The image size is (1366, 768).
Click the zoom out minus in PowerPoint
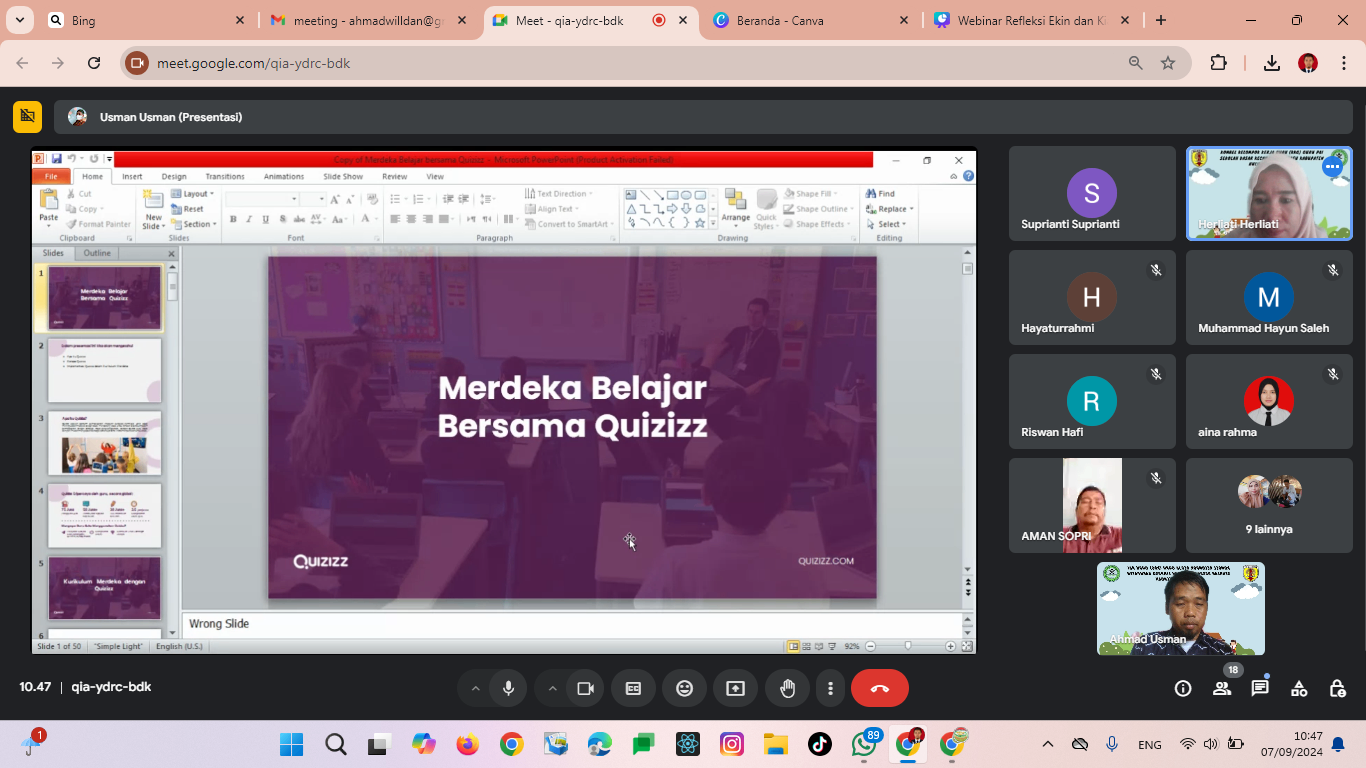pyautogui.click(x=870, y=646)
